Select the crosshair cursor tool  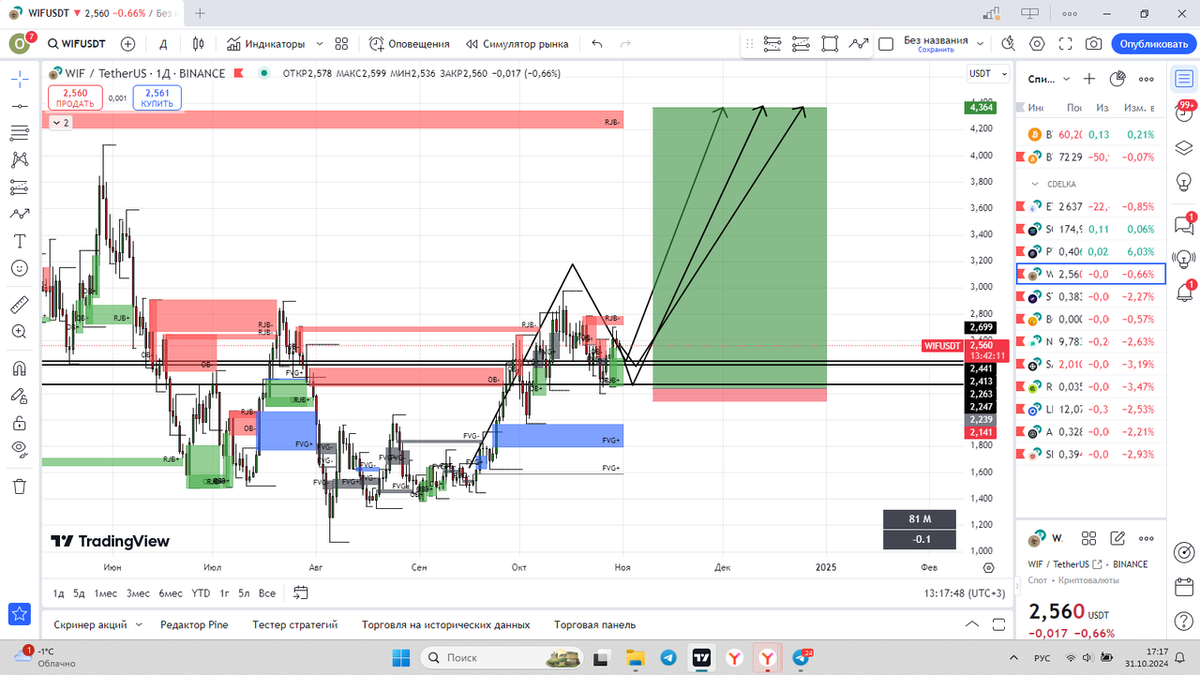pyautogui.click(x=19, y=78)
